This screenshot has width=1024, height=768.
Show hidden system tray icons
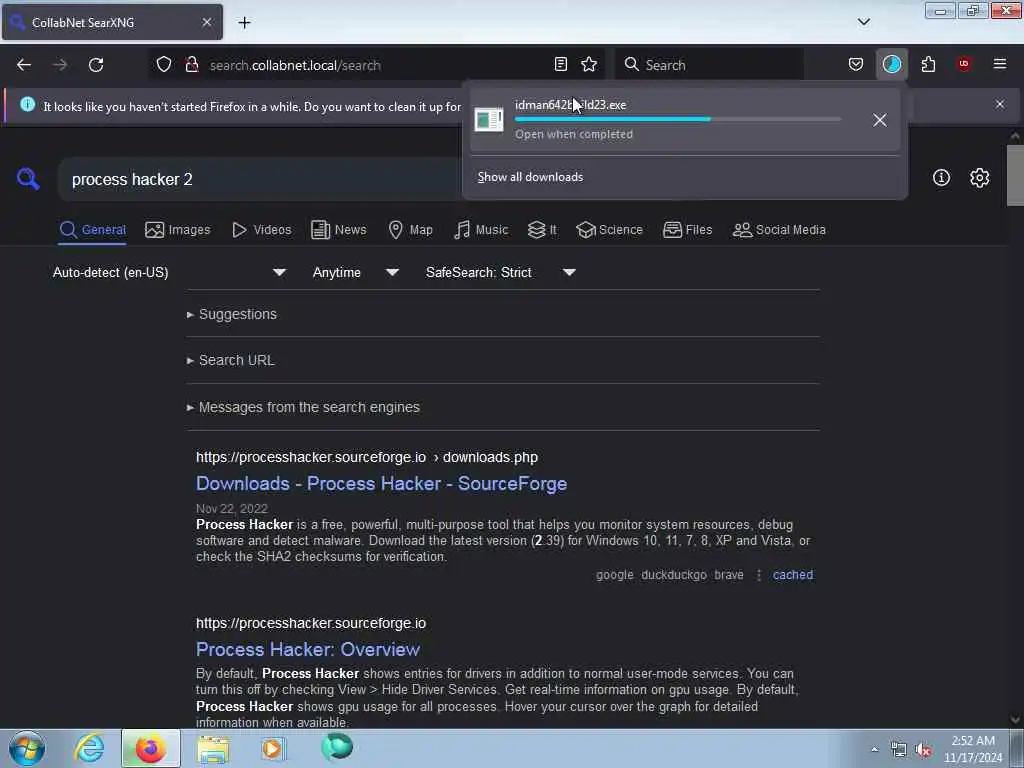coord(874,749)
